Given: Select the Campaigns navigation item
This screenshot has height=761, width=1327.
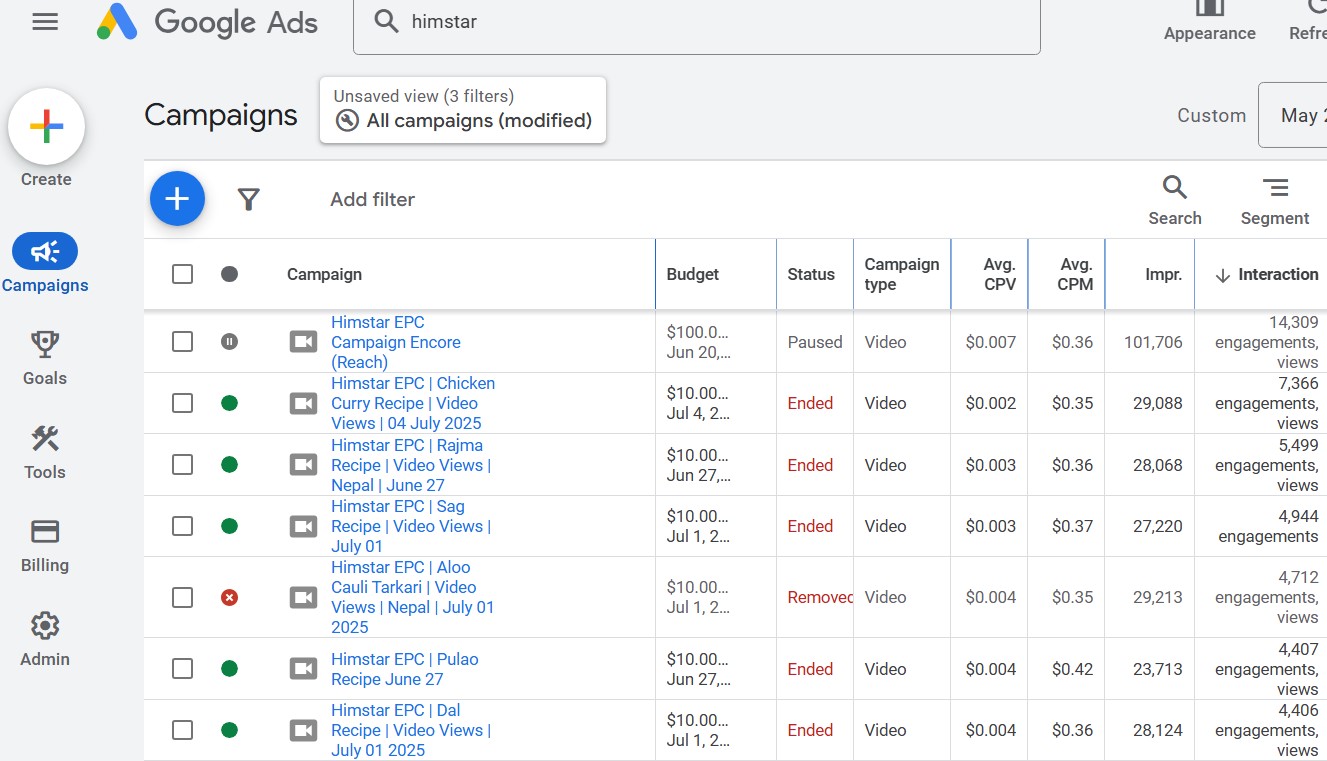Looking at the screenshot, I should [45, 264].
